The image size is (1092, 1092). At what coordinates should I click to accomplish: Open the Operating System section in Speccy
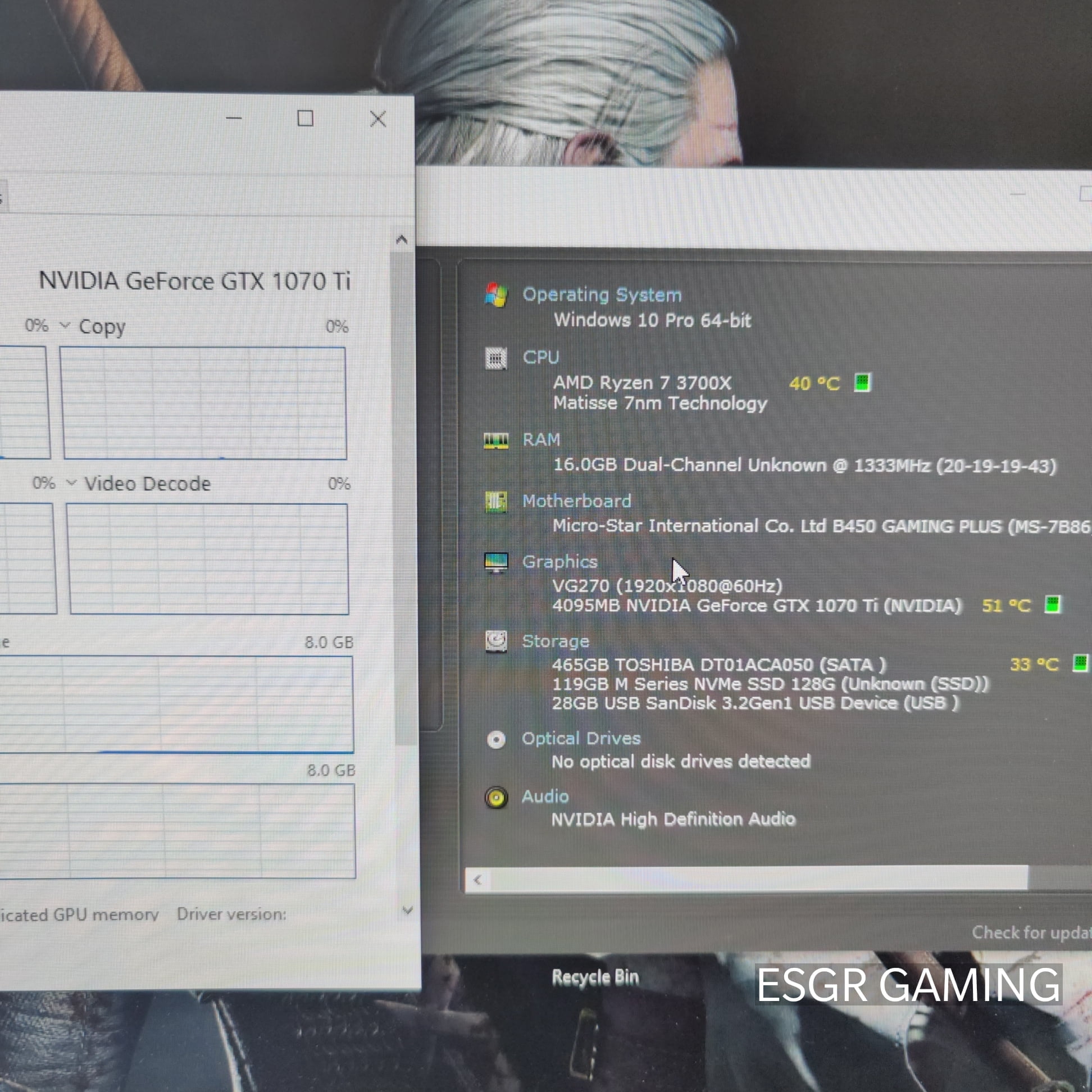point(602,294)
